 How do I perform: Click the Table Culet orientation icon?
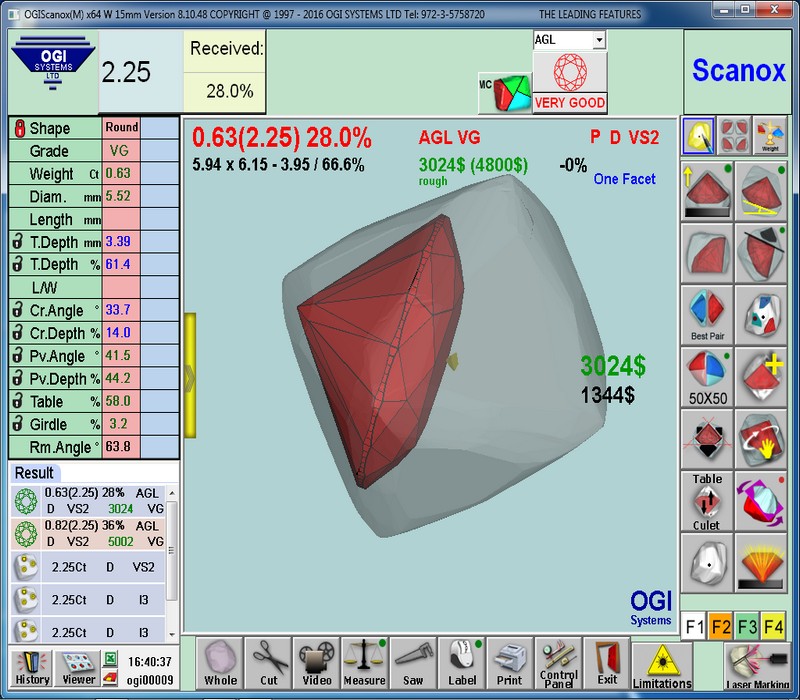tap(707, 501)
